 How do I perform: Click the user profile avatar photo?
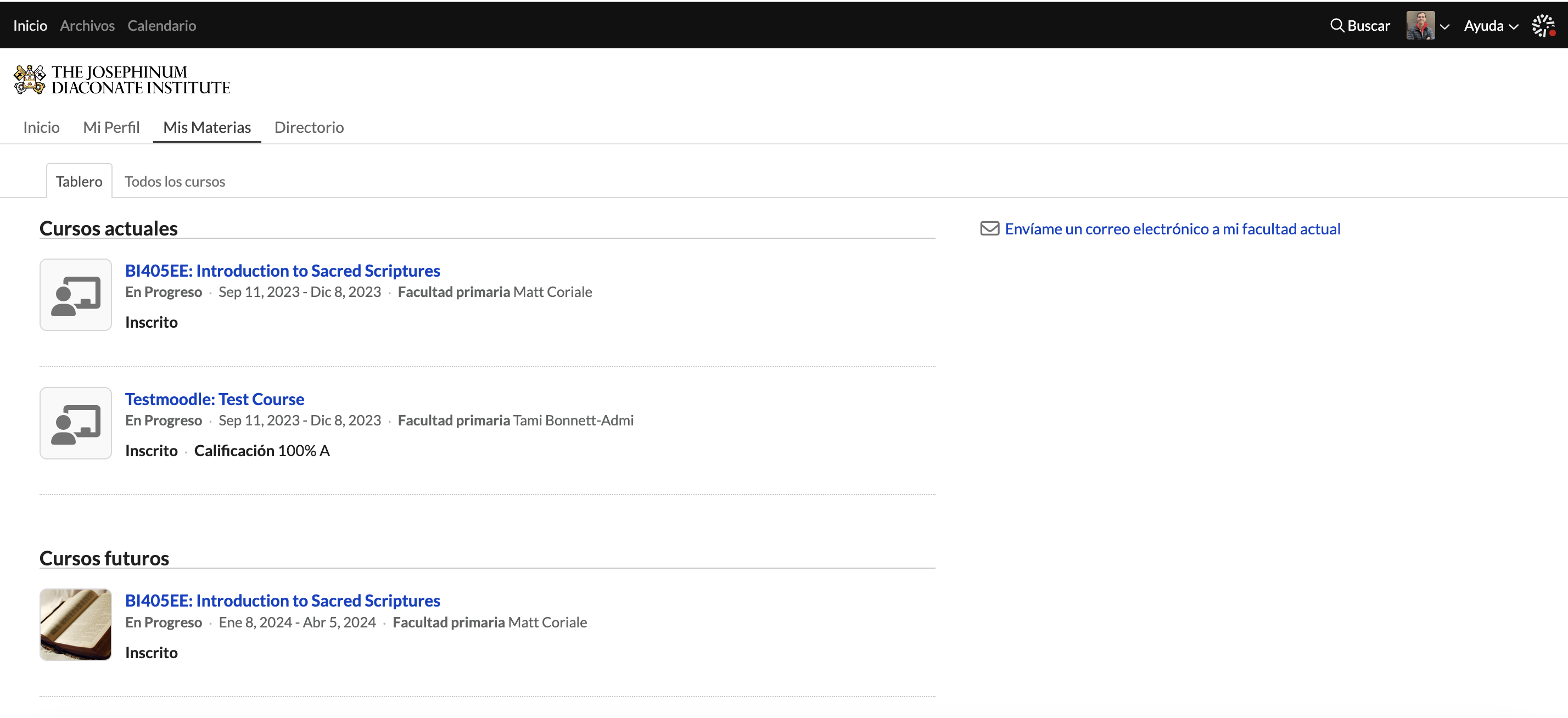pos(1420,26)
